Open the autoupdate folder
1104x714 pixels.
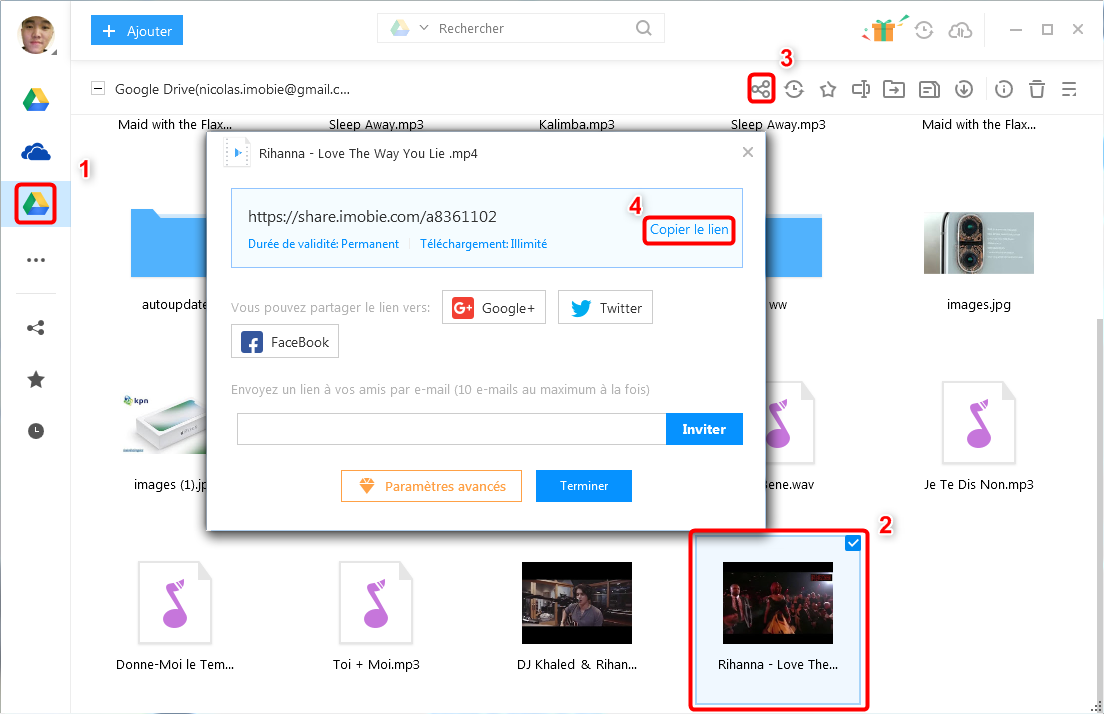pyautogui.click(x=169, y=243)
